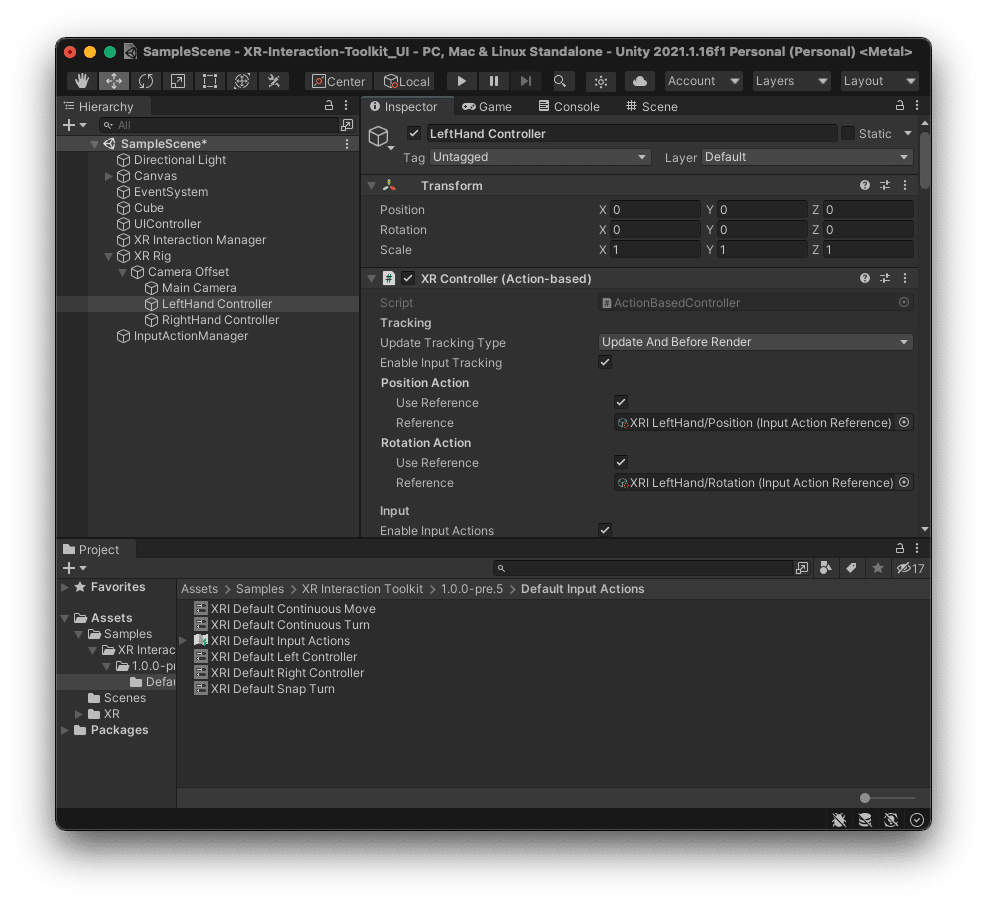Select the combined Transform tool
This screenshot has height=904, width=987.
(x=242, y=81)
